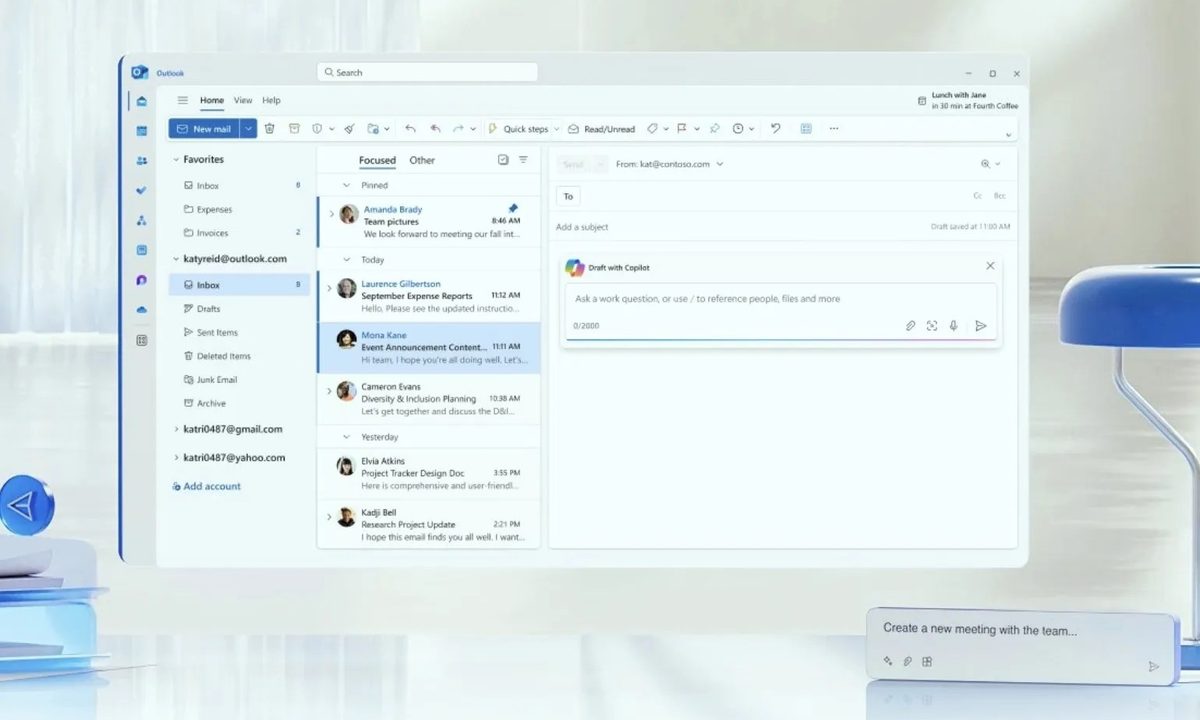
Task: Click the microphone icon in Copilot draft box
Action: 954,326
